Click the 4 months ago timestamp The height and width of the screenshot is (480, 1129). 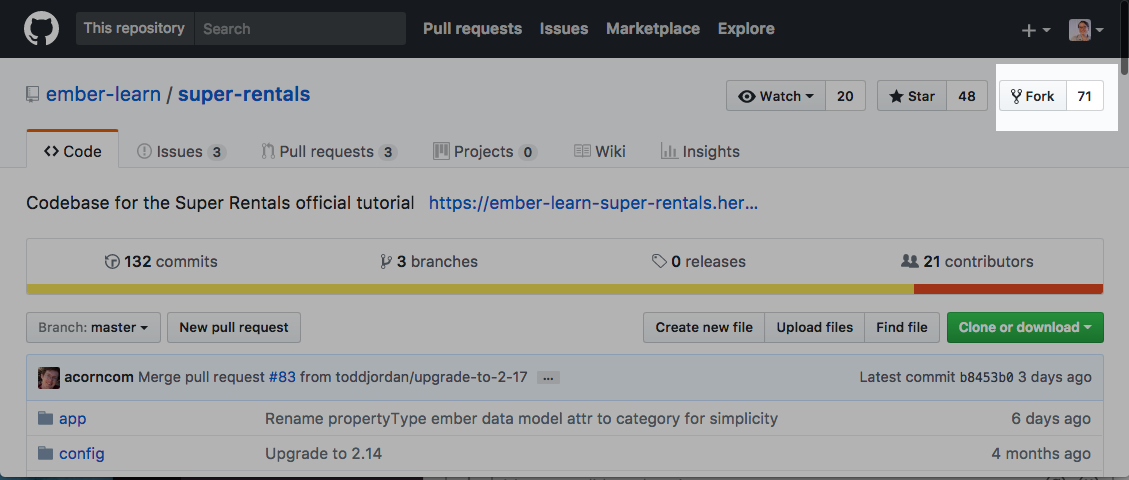pyautogui.click(x=1040, y=453)
